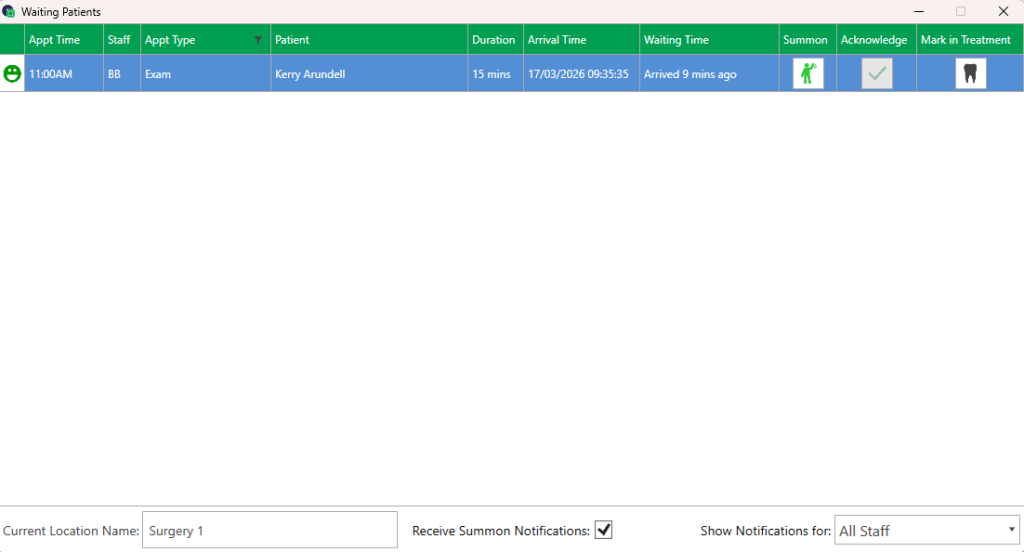Click the green smiley face status icon

(x=12, y=74)
